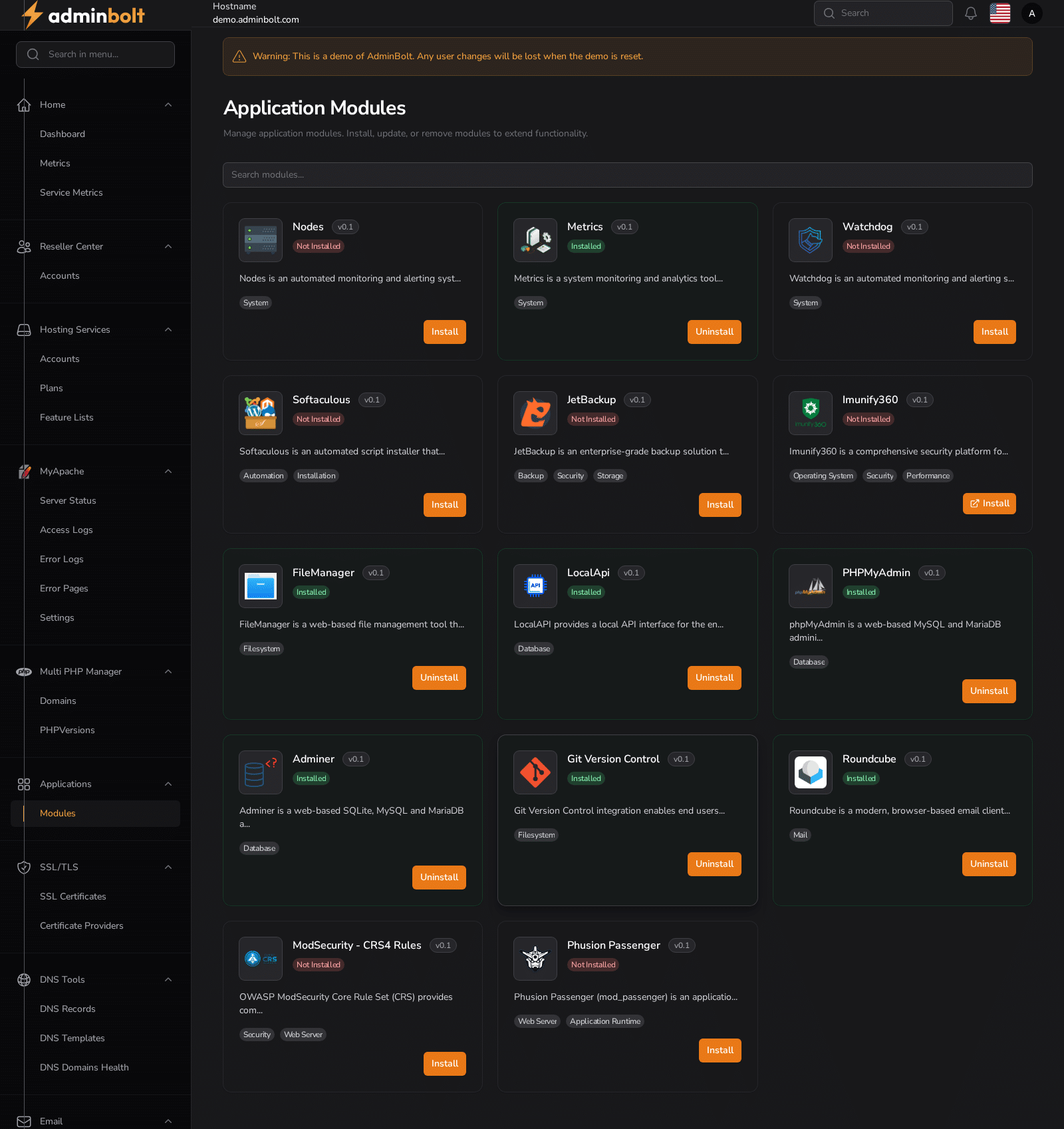This screenshot has height=1129, width=1064.
Task: Install the Watchdog module
Action: (995, 332)
